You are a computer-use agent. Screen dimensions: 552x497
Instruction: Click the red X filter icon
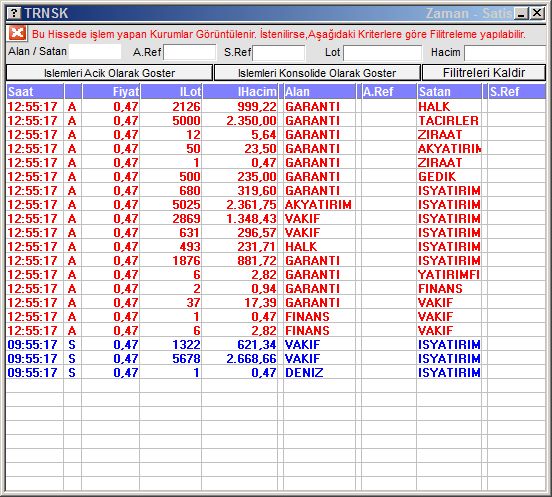pyautogui.click(x=17, y=33)
